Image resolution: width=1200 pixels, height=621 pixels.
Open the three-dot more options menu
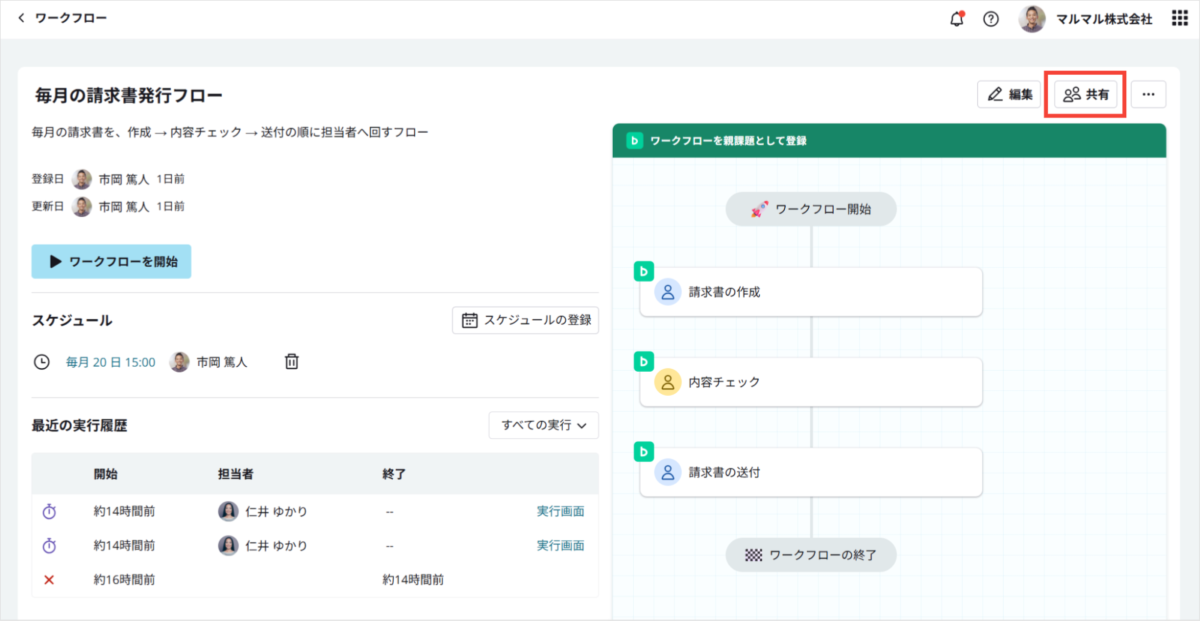point(1148,94)
